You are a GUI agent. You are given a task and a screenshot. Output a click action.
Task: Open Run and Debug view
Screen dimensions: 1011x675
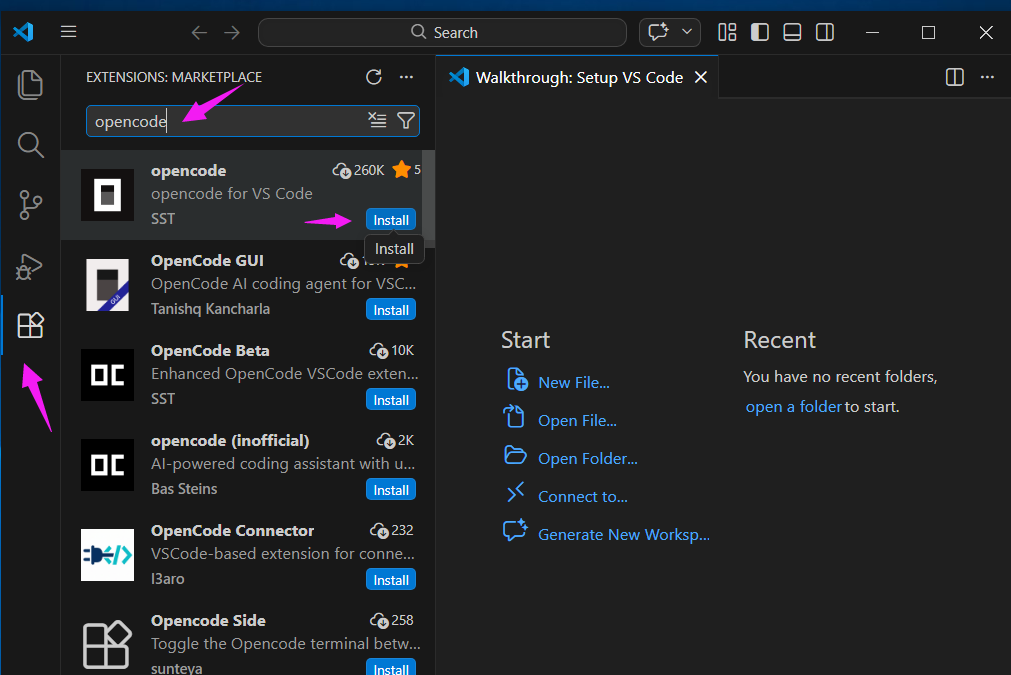(31, 266)
